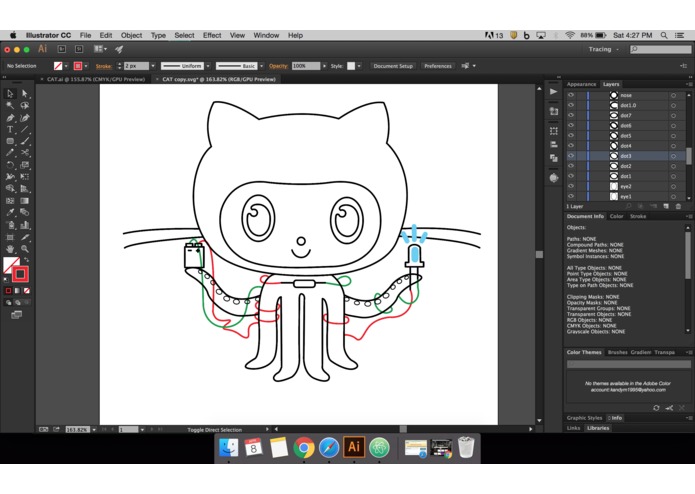695x494 pixels.
Task: Select the Selection tool (black arrow)
Action: [x=10, y=93]
